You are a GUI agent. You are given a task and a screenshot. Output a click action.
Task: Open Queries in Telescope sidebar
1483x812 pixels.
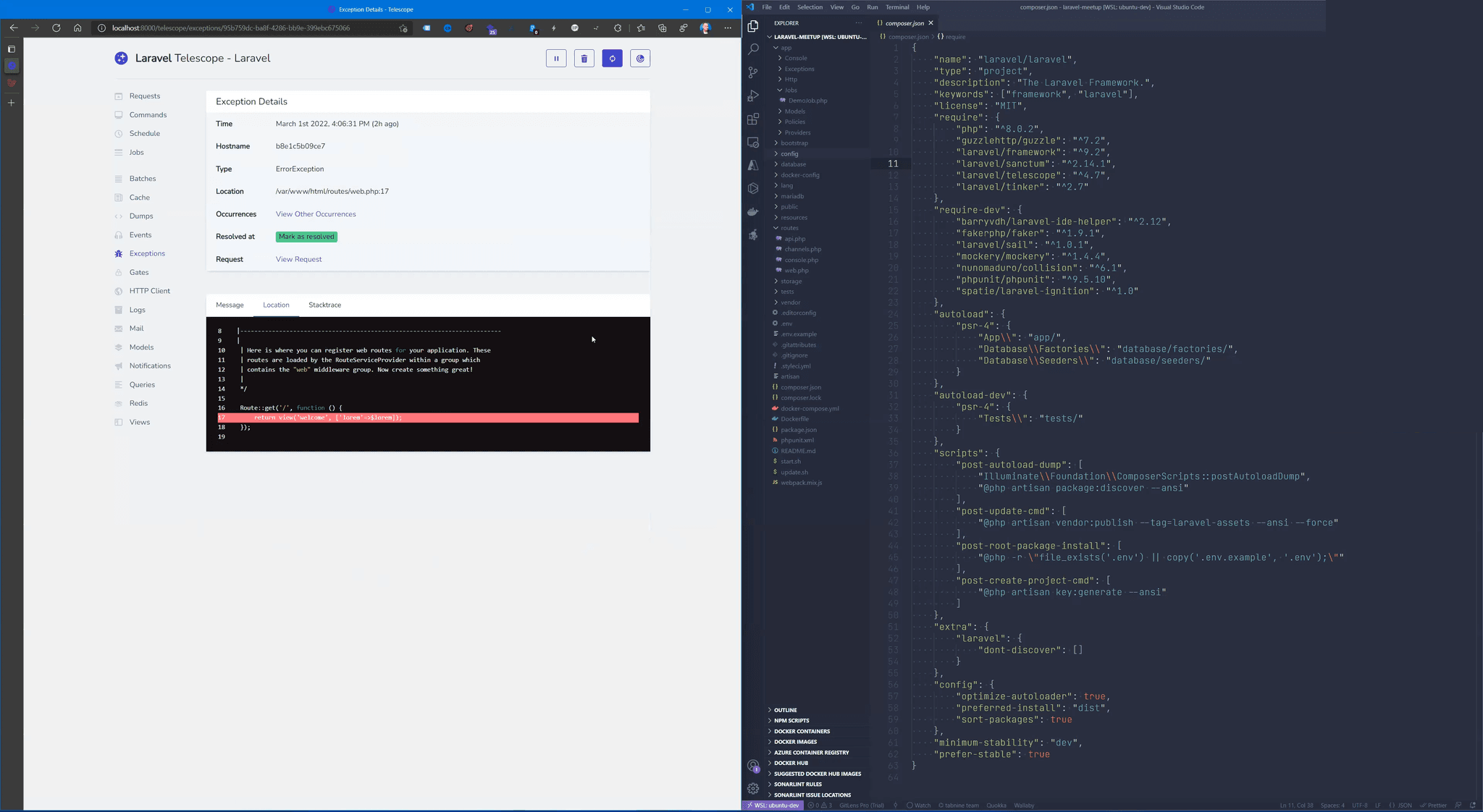[x=142, y=385]
